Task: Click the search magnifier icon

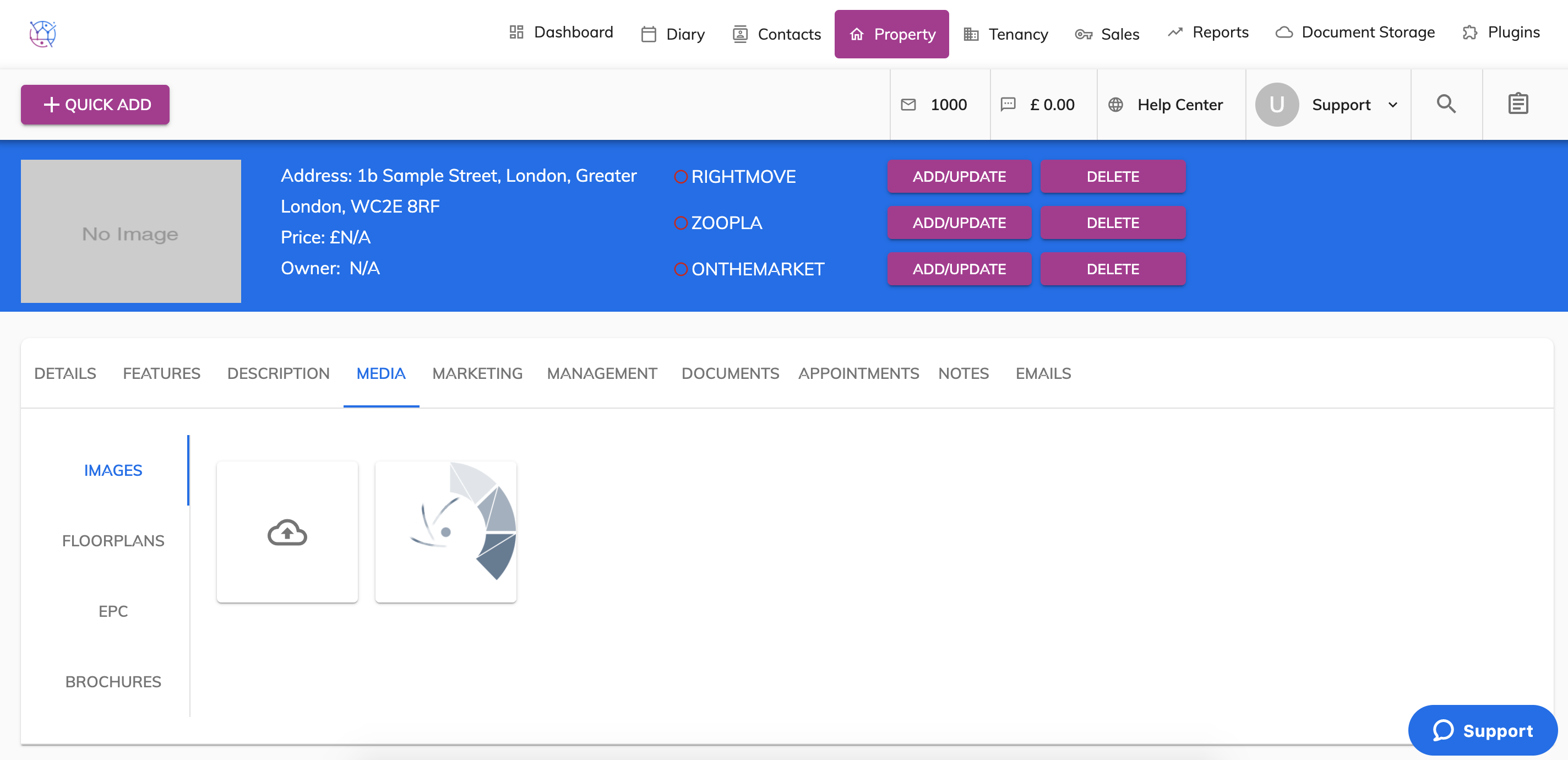Action: click(x=1446, y=104)
